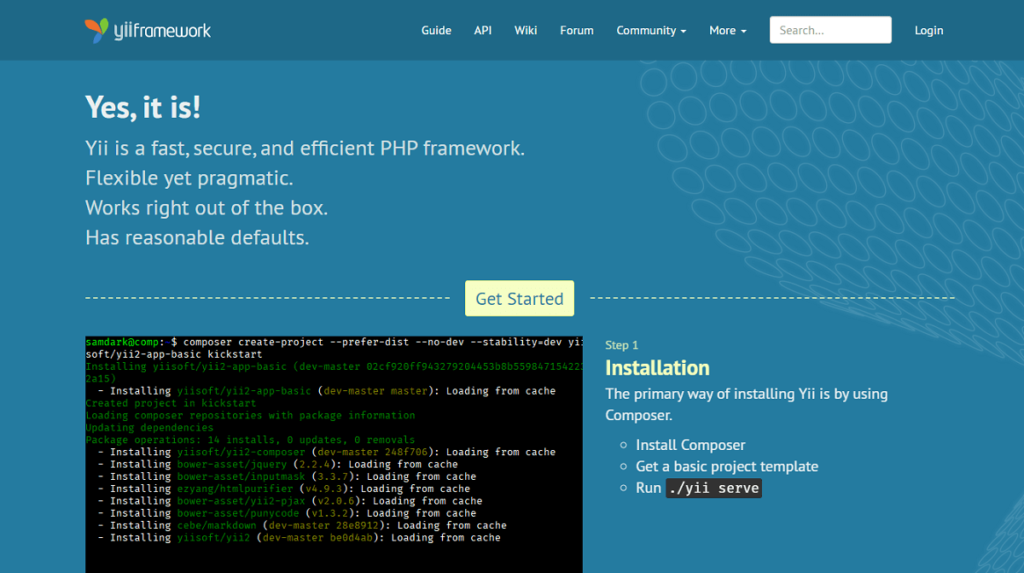This screenshot has height=573, width=1024.
Task: Go to the API documentation link
Action: pos(483,30)
